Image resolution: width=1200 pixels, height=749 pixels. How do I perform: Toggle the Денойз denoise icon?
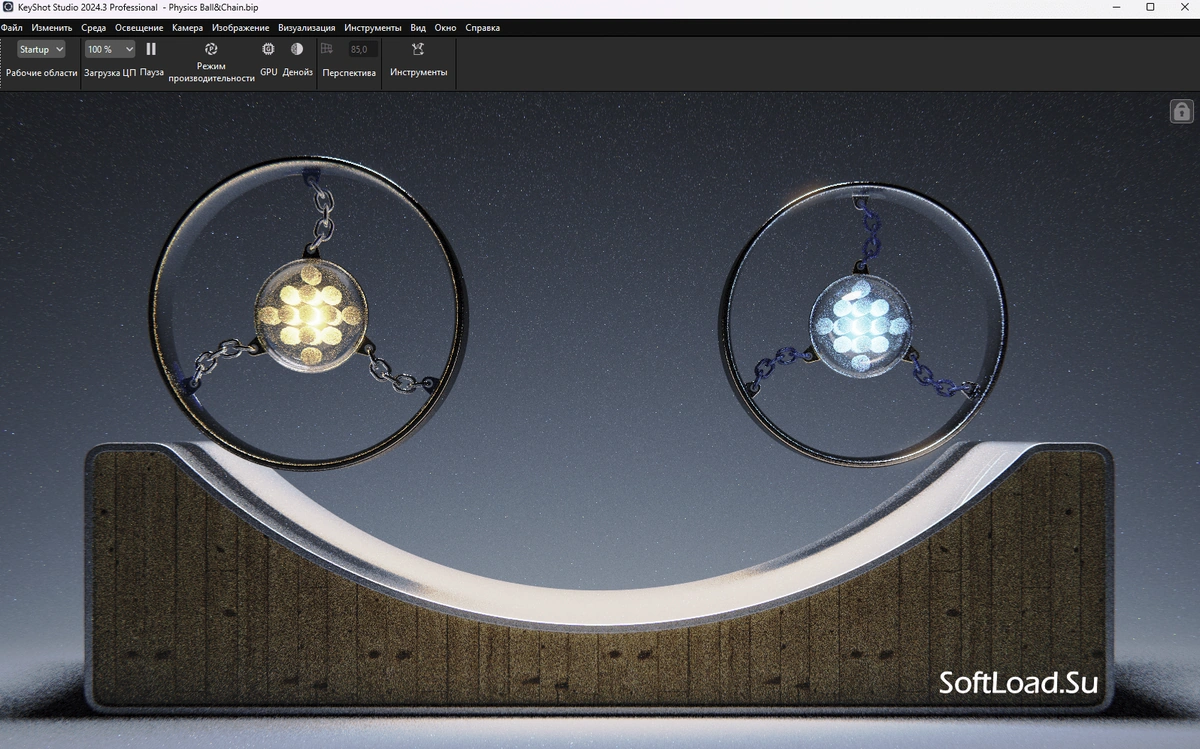[297, 48]
